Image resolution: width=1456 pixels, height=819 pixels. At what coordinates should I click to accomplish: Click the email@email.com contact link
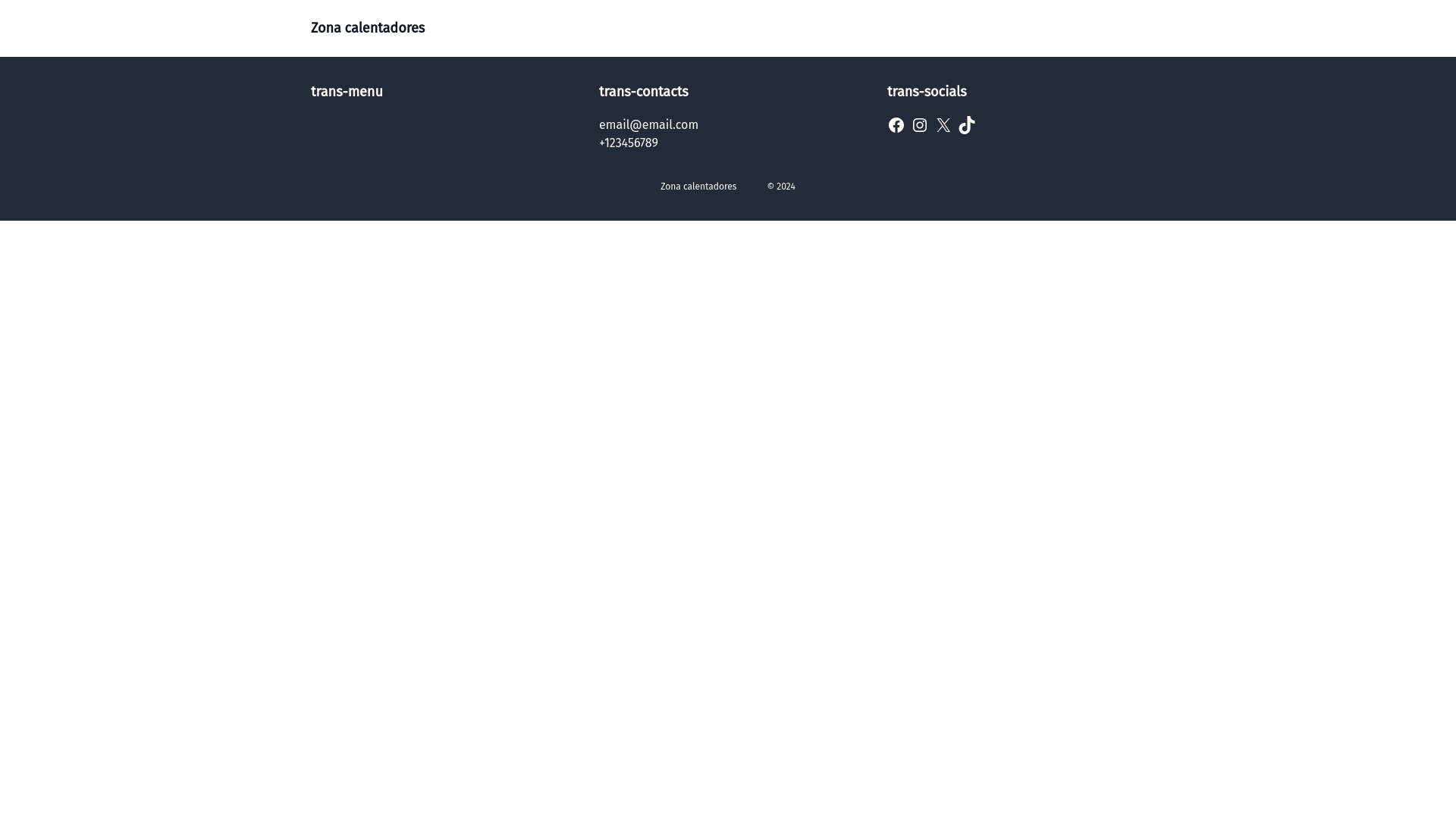(648, 124)
